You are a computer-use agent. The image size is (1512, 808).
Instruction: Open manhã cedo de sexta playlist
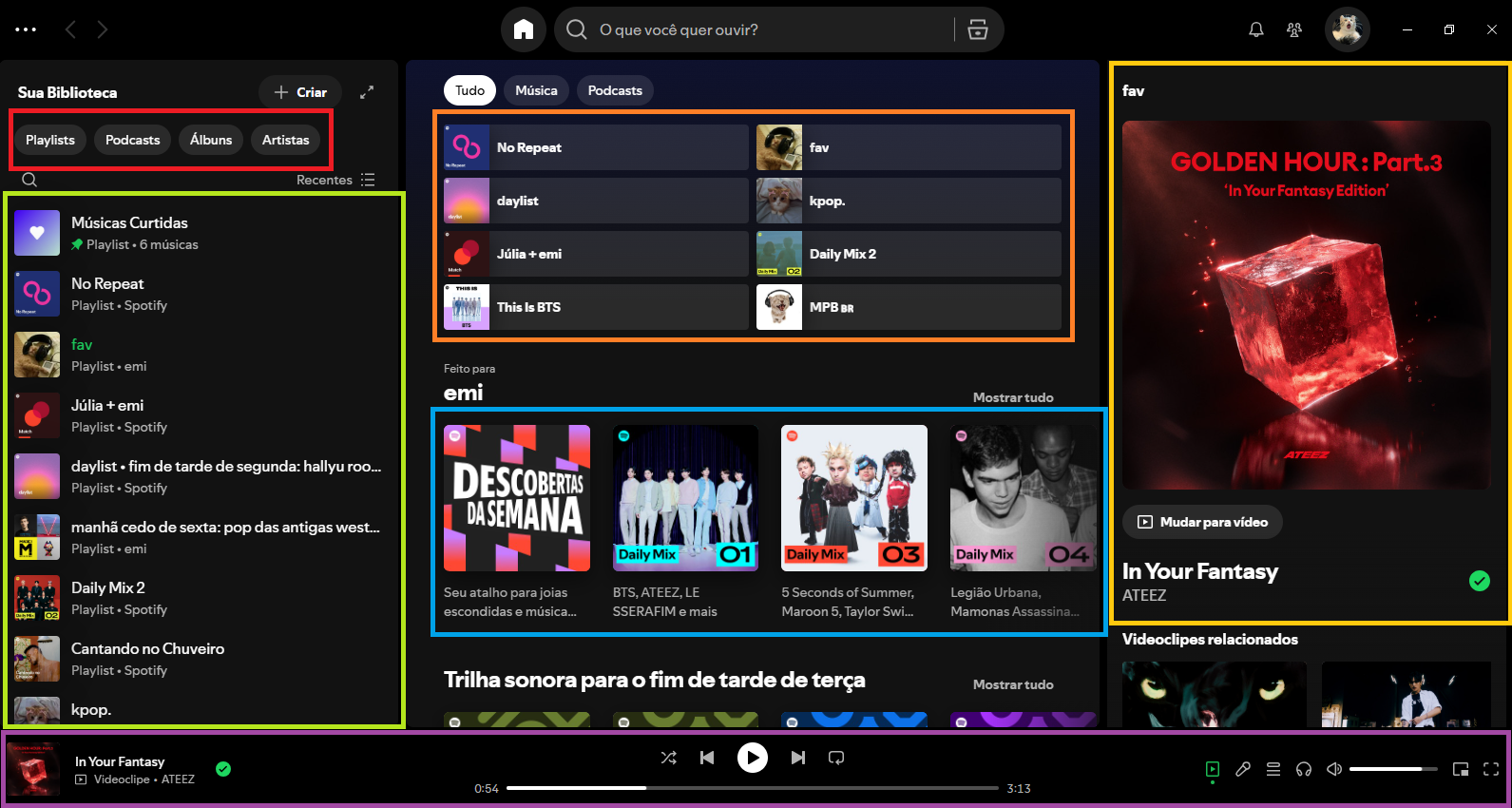tap(201, 537)
